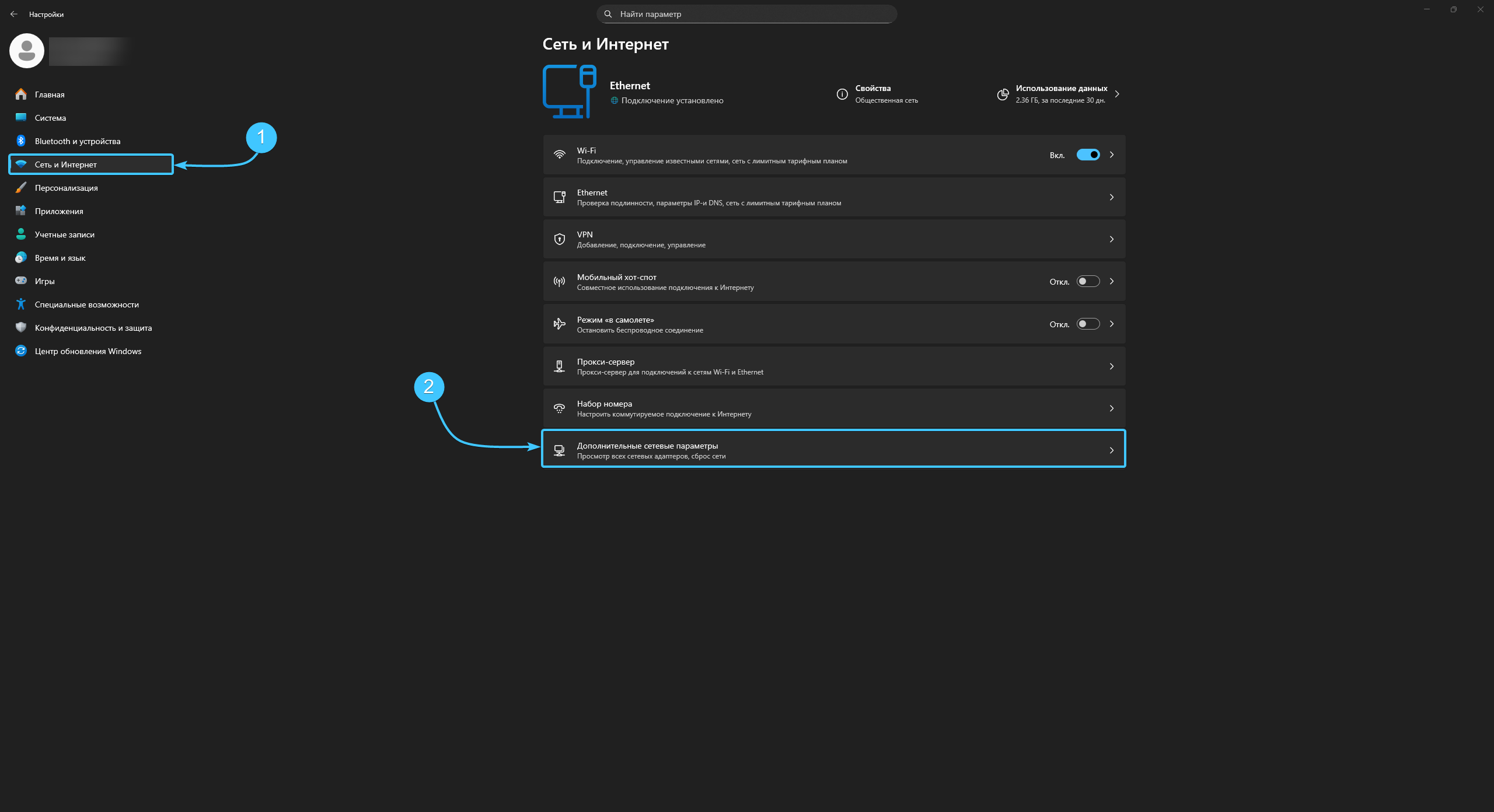
Task: Click the Proxy server icon
Action: (559, 366)
